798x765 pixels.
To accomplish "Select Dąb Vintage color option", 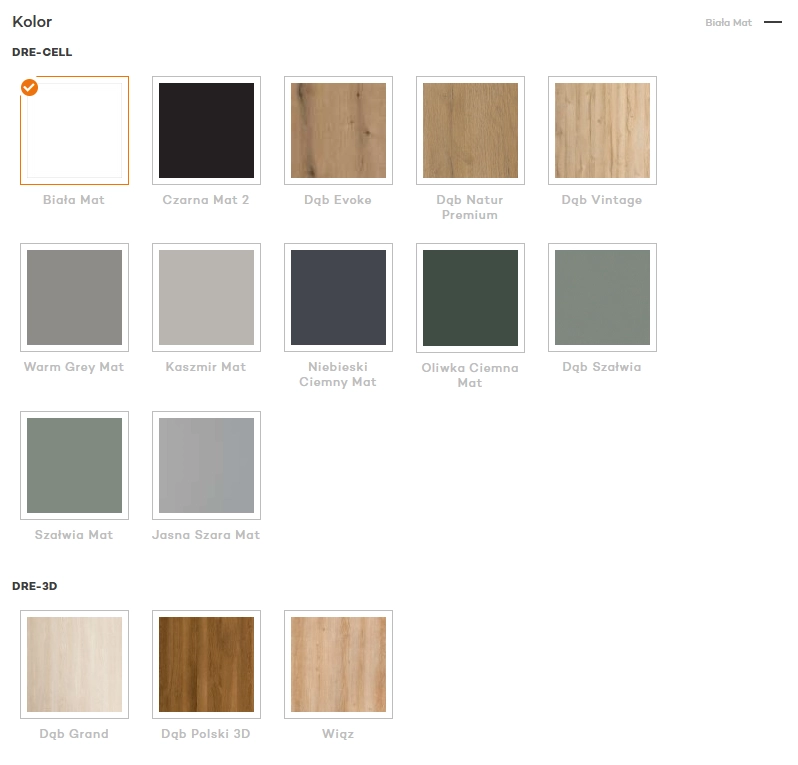I will (602, 130).
